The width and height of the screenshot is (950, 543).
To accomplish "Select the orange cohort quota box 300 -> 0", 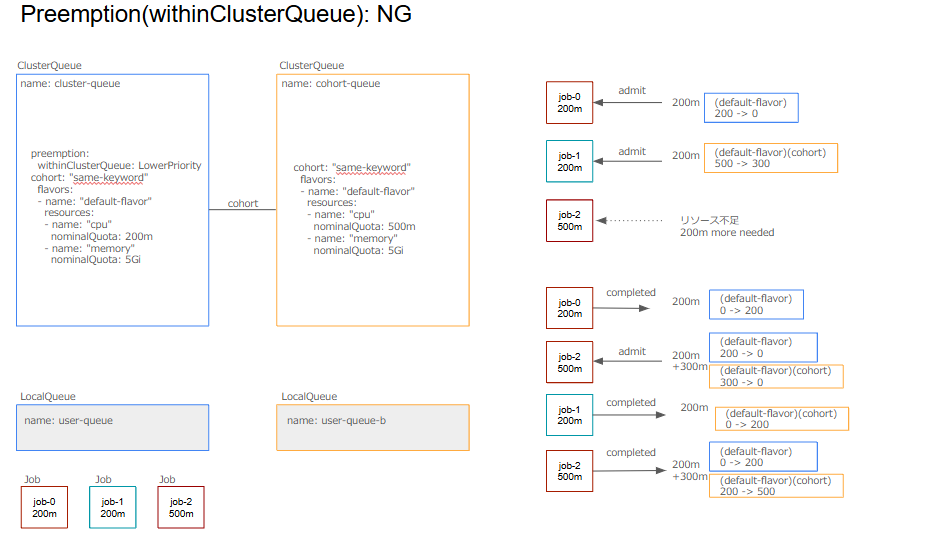I will tap(777, 376).
